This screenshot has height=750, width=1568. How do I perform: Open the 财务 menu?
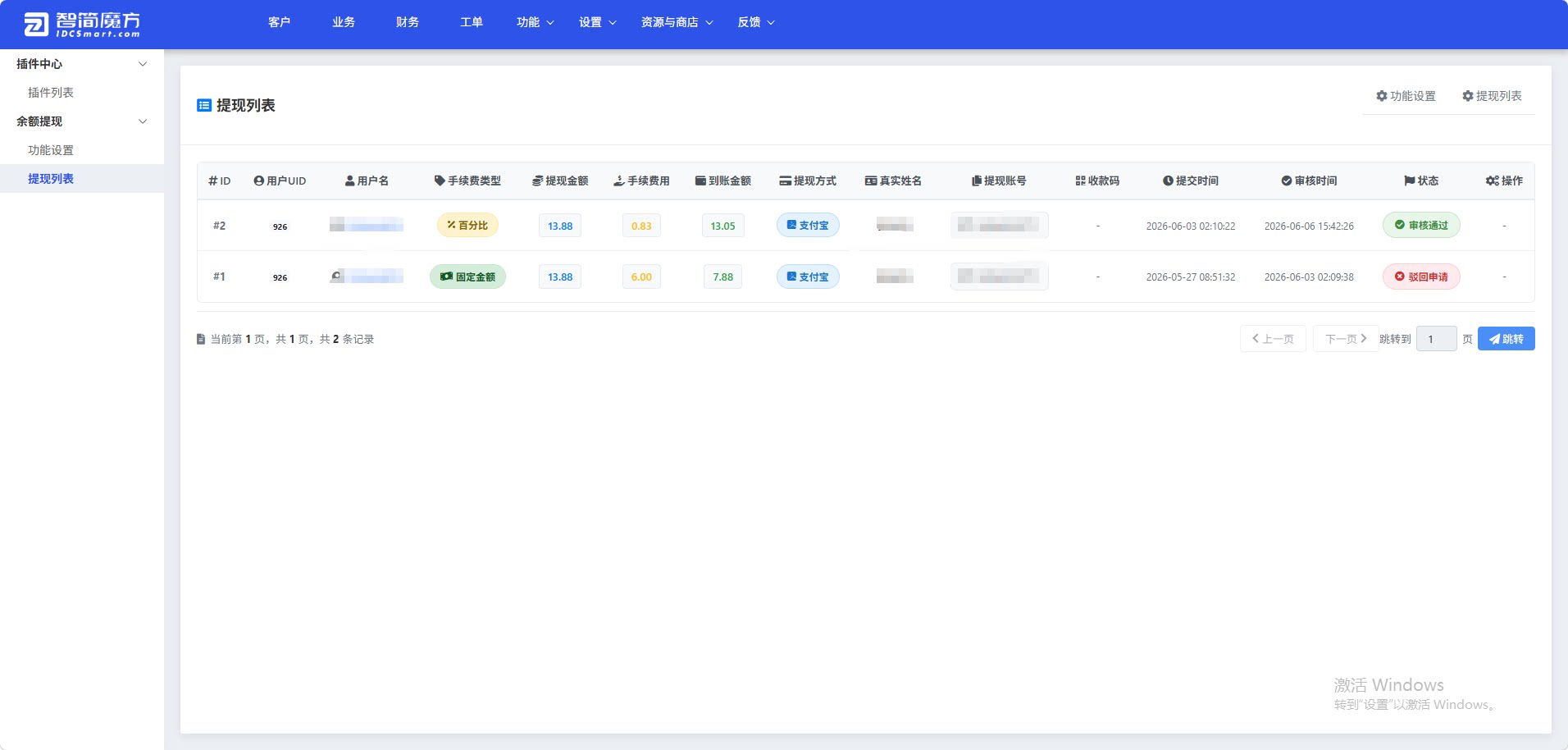407,22
